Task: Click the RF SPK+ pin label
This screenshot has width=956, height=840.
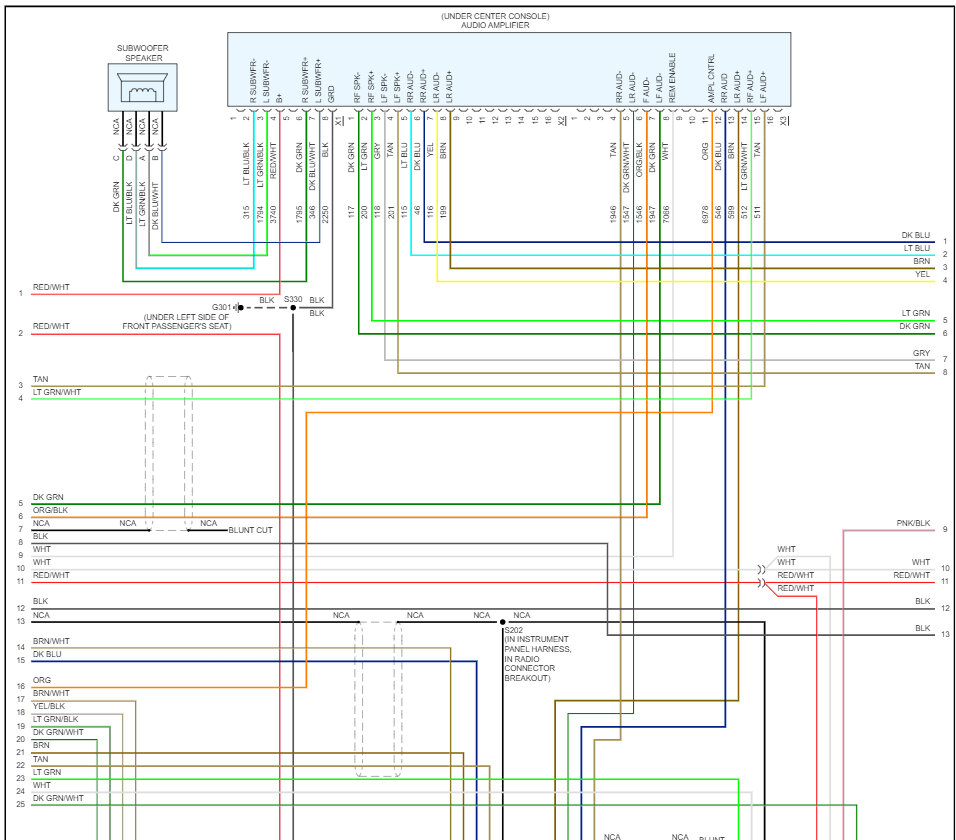Action: [371, 87]
